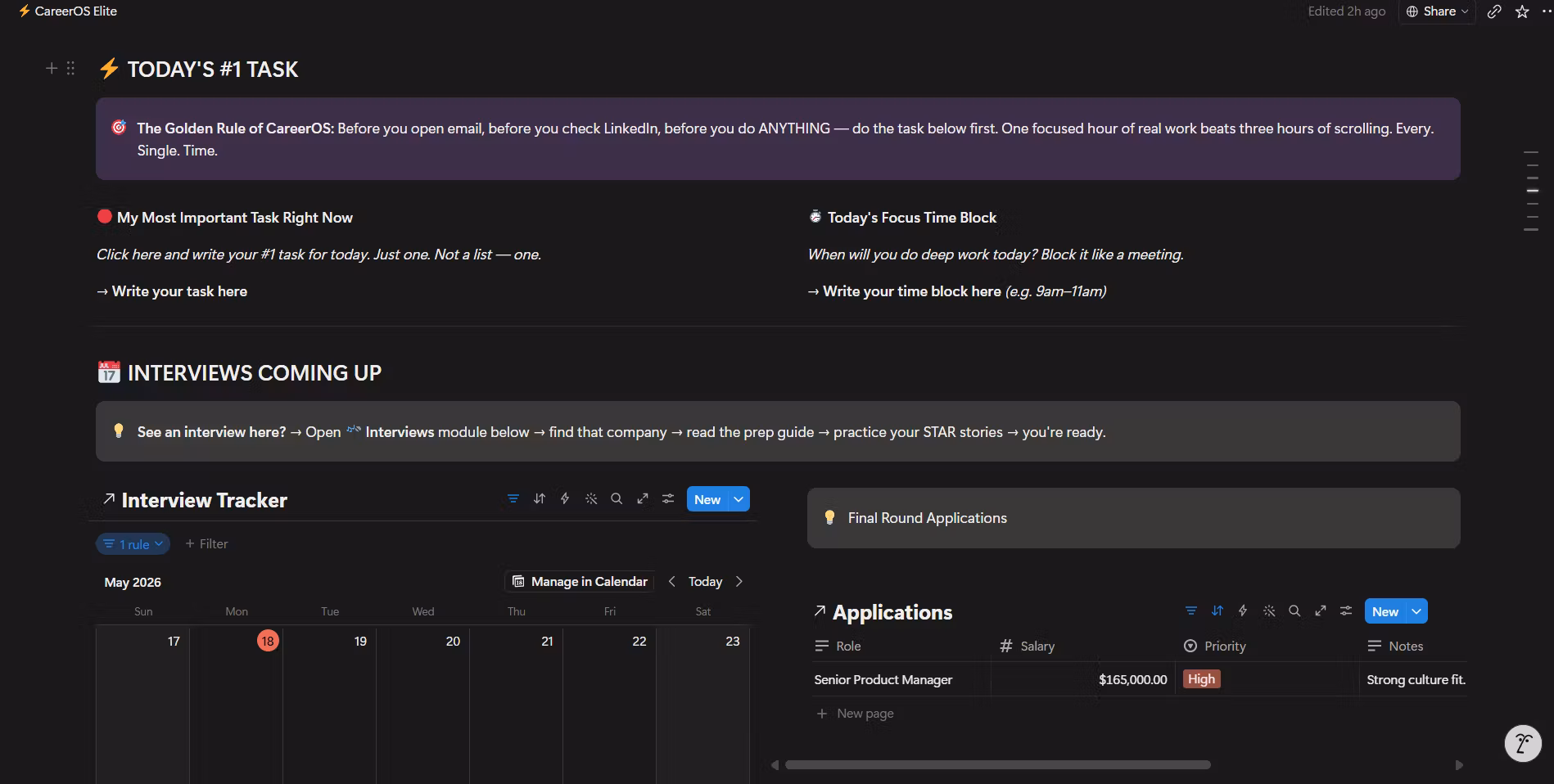This screenshot has width=1554, height=784.
Task: Open the AI assistant floating button
Action: pyautogui.click(x=1523, y=743)
